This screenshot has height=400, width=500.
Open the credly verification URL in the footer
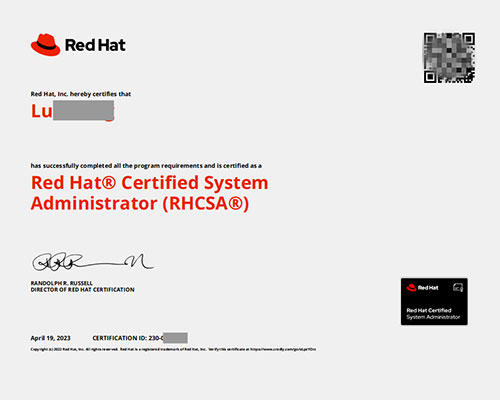(283, 349)
